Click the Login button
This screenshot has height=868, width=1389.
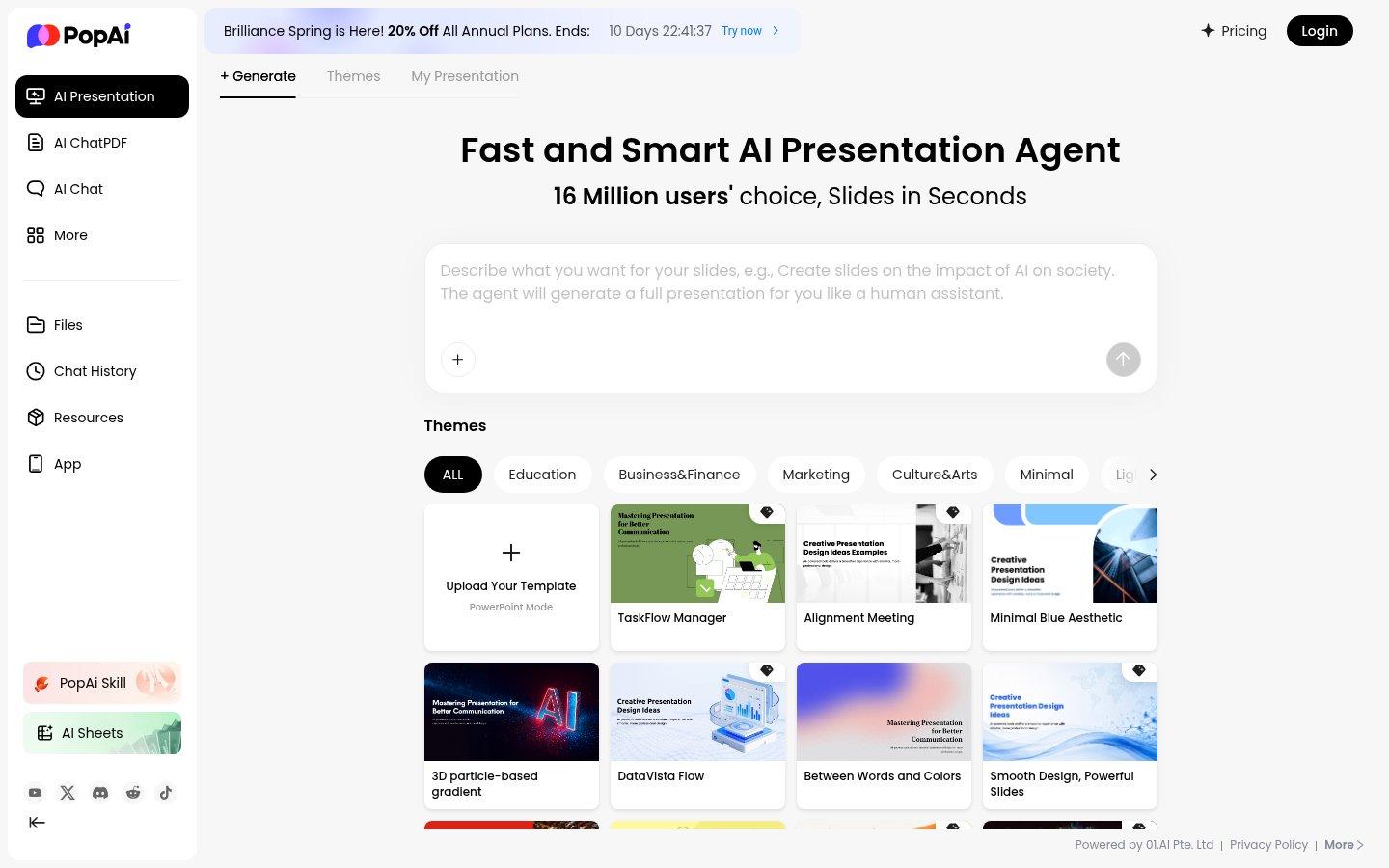[1320, 31]
